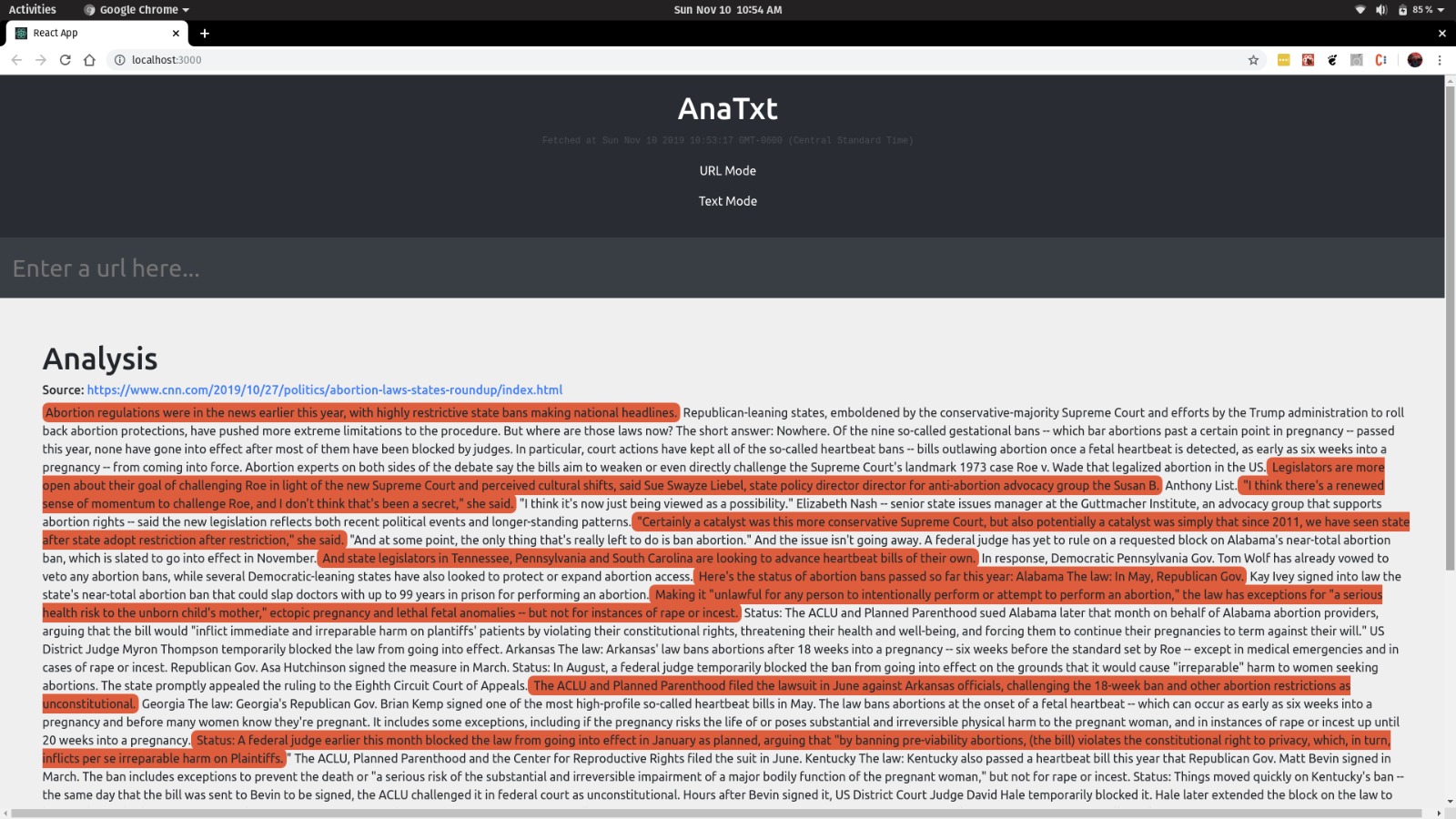Switch to Text Mode
This screenshot has width=1456, height=819.
point(728,201)
